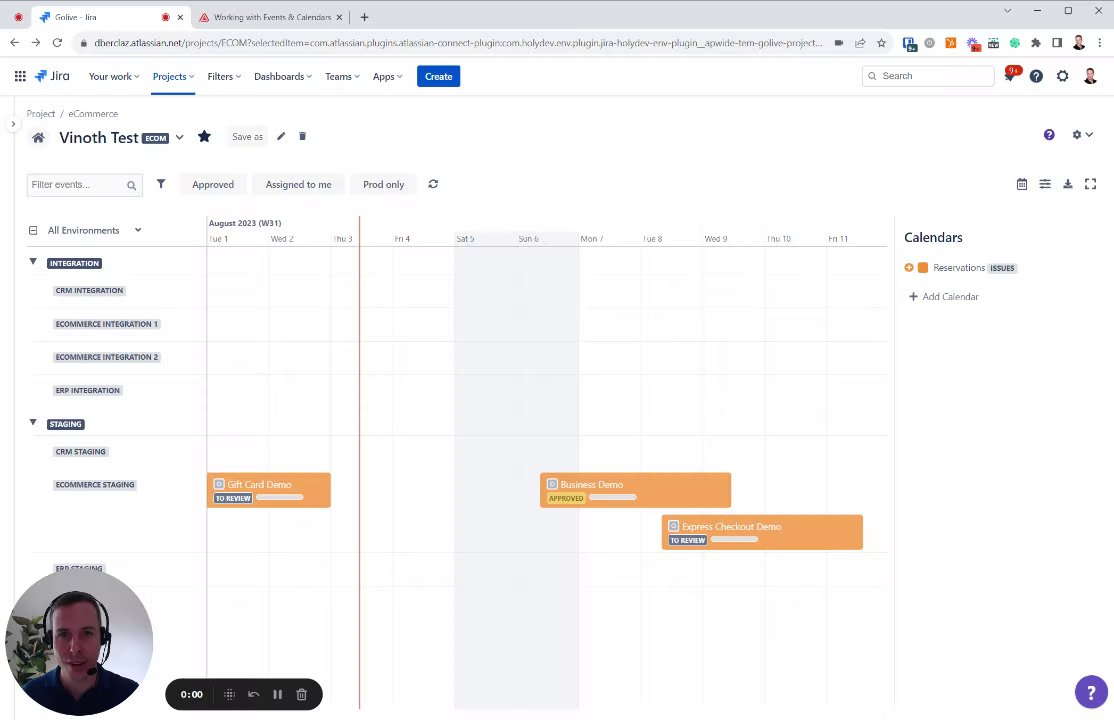The image size is (1114, 720).
Task: Enter fullscreen mode icon
Action: click(1091, 184)
